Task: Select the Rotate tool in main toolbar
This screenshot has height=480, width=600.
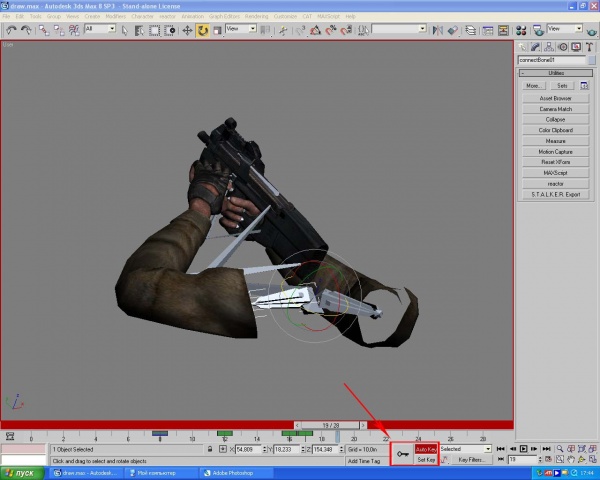Action: tap(202, 30)
